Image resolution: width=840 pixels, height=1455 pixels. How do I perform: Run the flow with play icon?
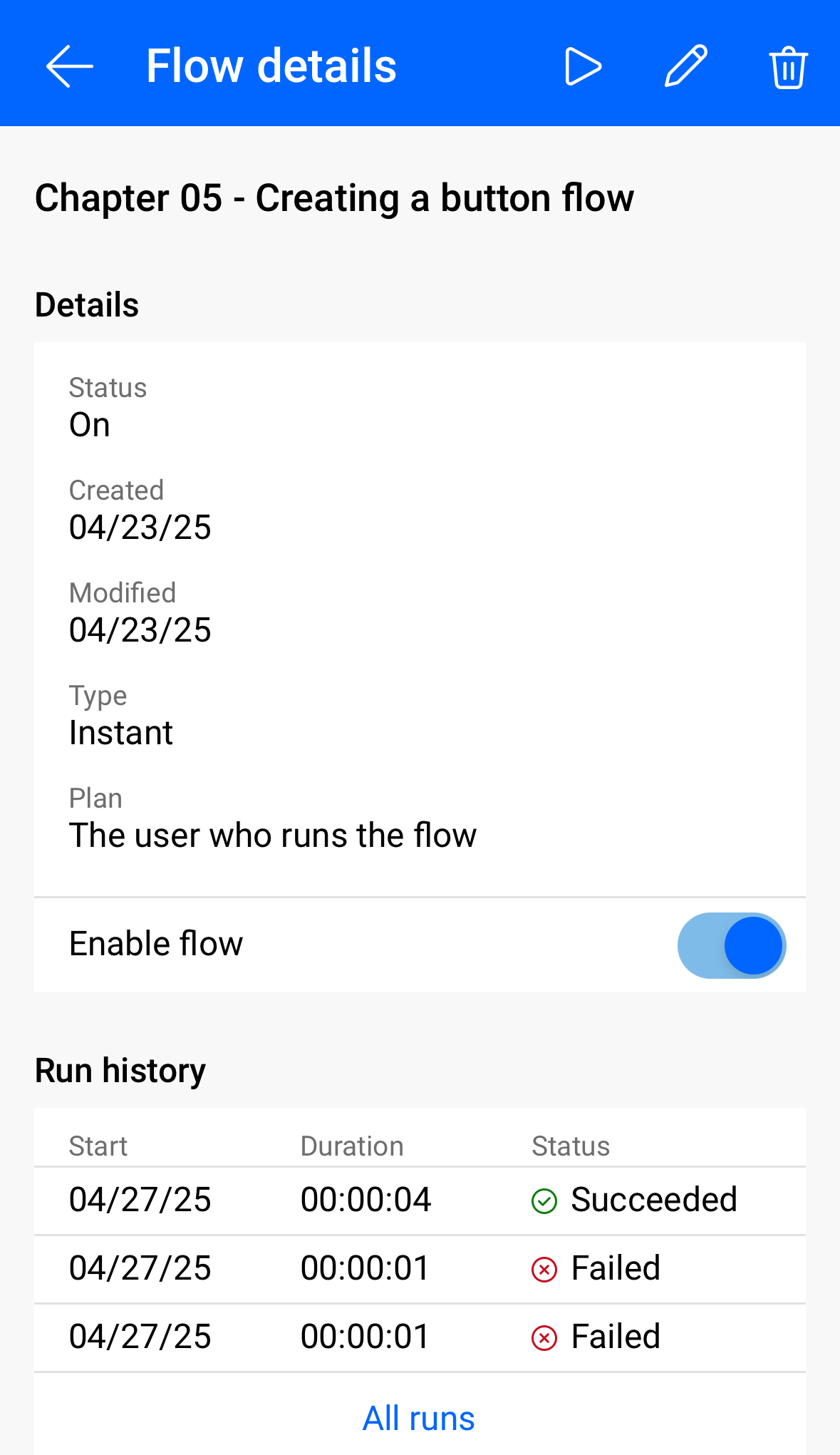point(583,67)
